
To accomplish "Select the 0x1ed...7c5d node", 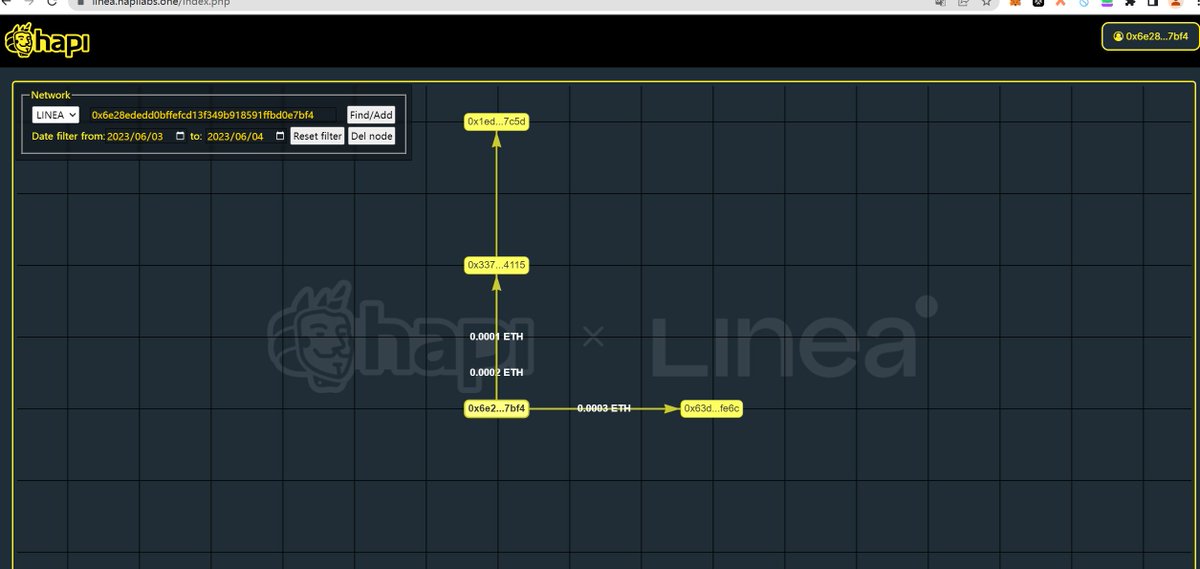I will point(496,121).
